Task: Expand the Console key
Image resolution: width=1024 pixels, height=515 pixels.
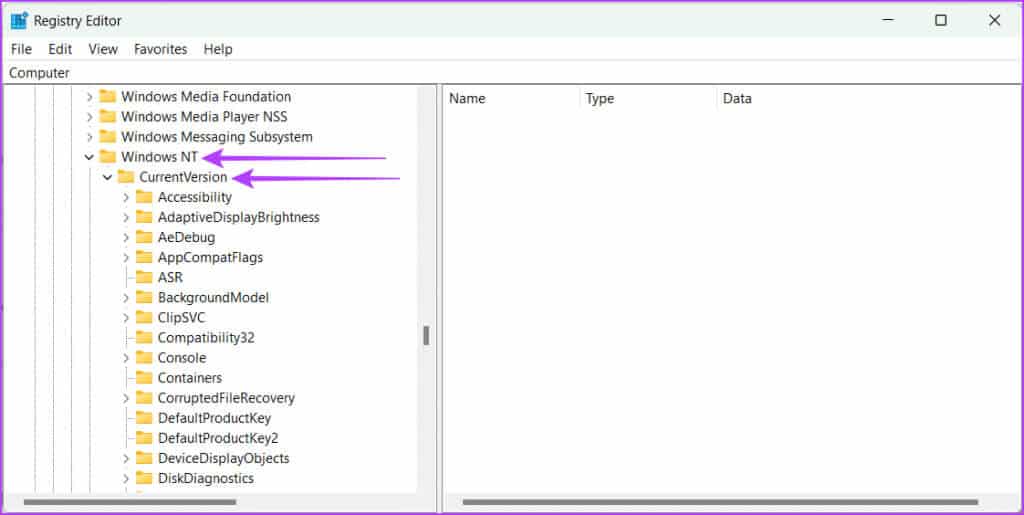Action: pyautogui.click(x=126, y=358)
